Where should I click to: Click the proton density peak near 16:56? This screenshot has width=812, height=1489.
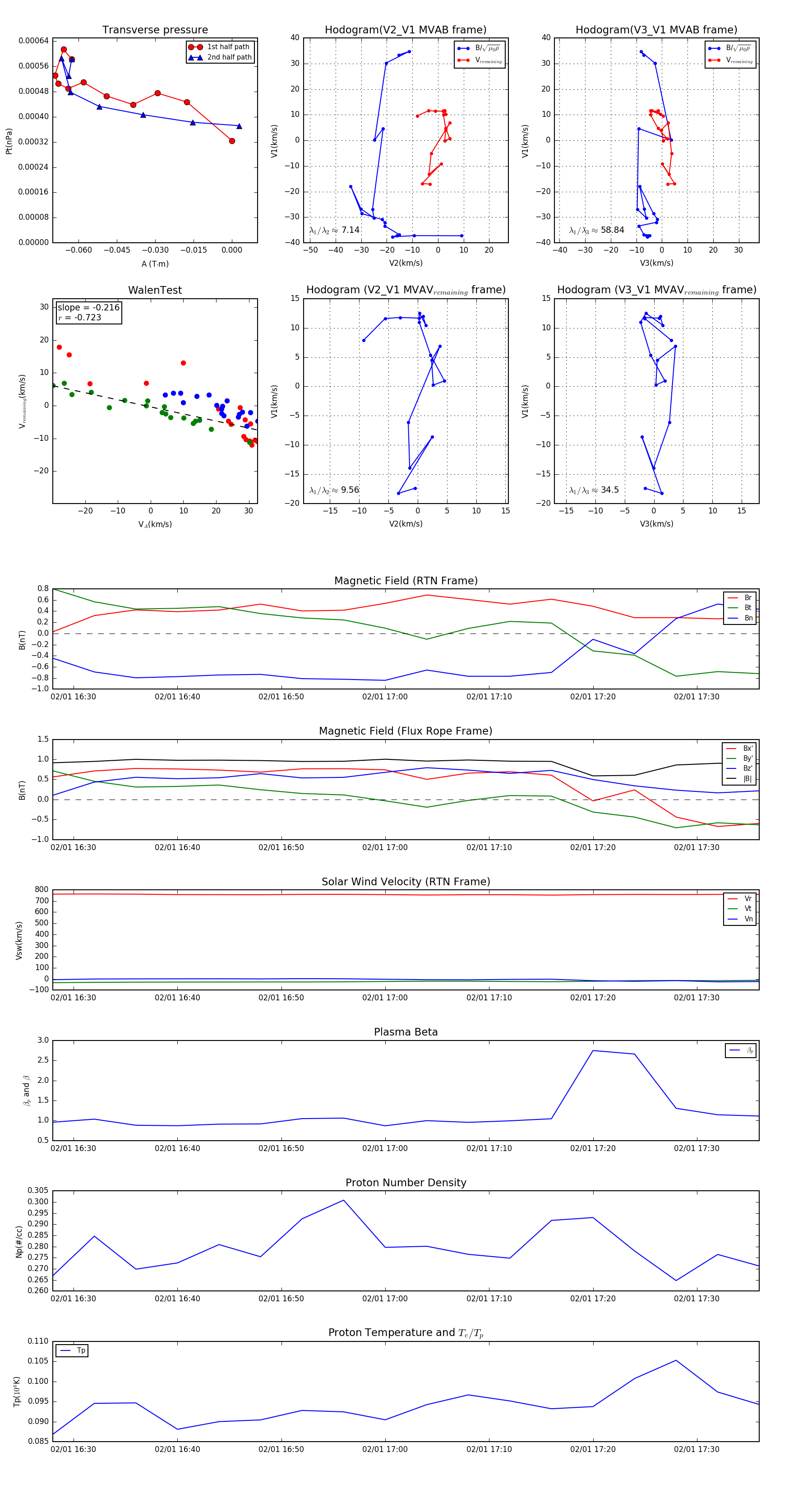pyautogui.click(x=344, y=1201)
